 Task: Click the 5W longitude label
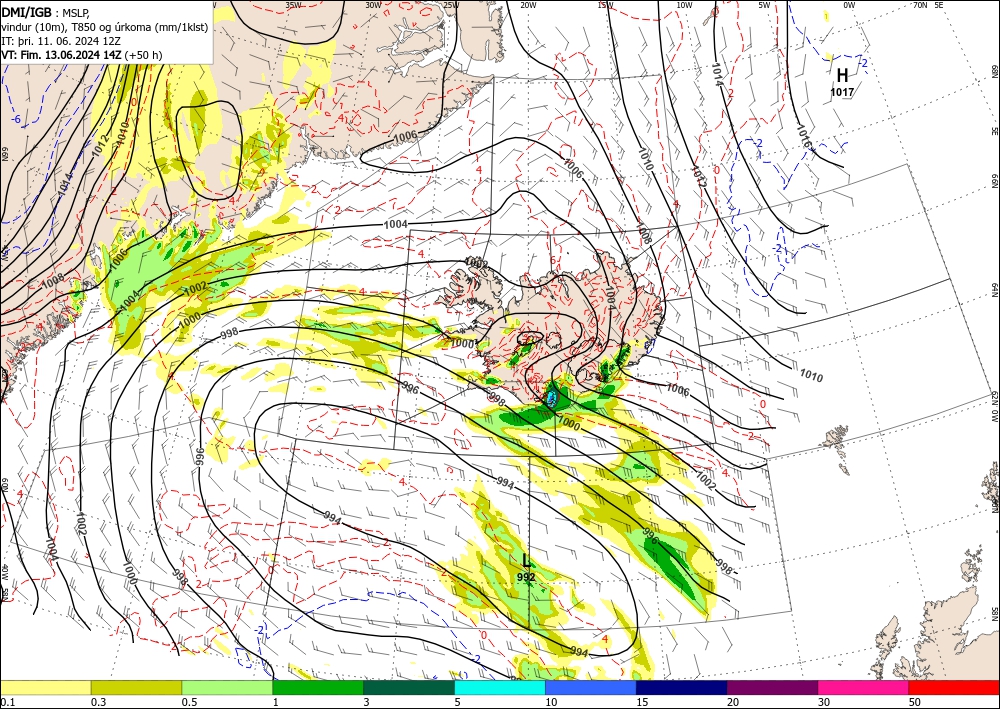[764, 5]
